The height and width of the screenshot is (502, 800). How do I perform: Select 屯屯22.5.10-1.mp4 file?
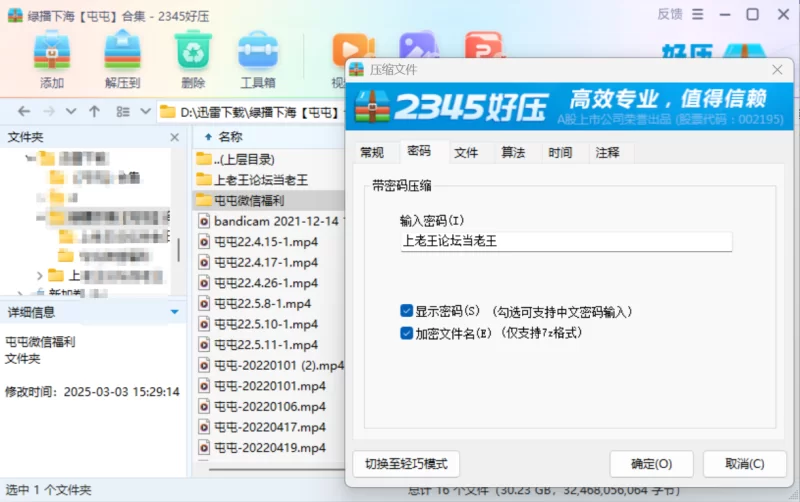click(x=269, y=324)
